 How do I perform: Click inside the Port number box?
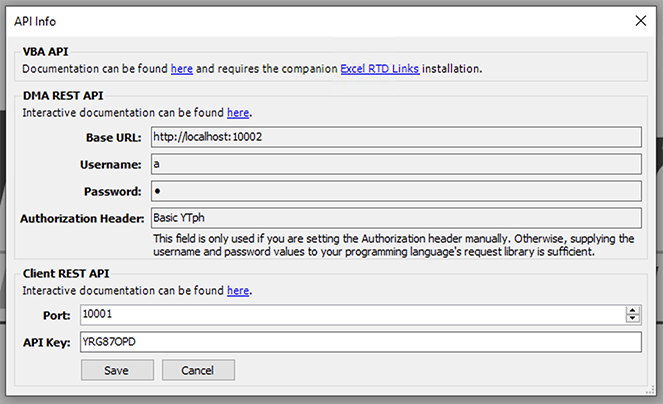[x=353, y=315]
